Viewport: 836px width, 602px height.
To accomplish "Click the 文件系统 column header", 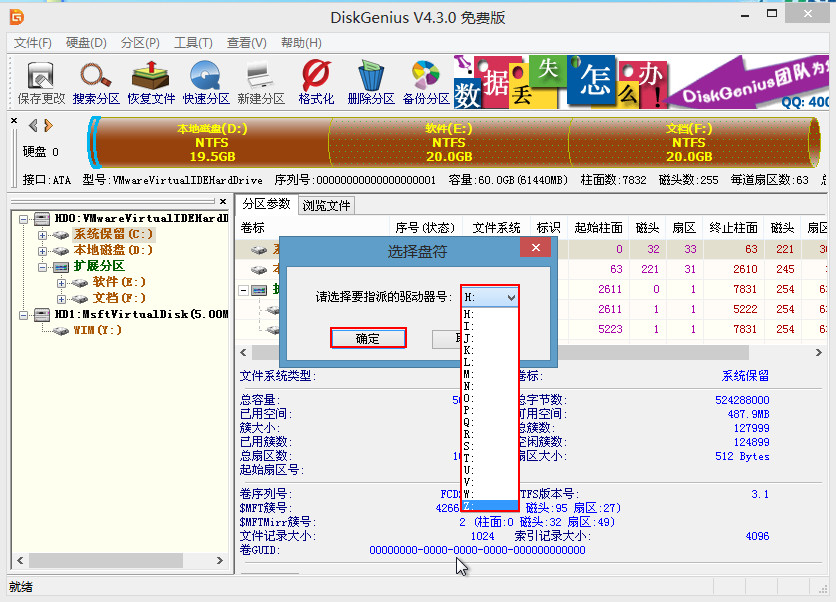I will click(x=496, y=228).
